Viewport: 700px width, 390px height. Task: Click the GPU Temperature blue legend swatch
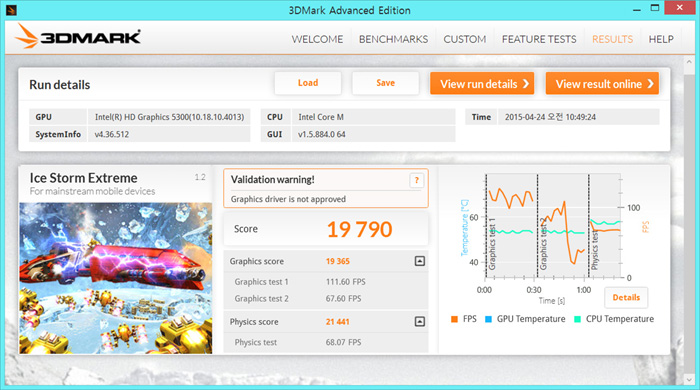click(488, 319)
